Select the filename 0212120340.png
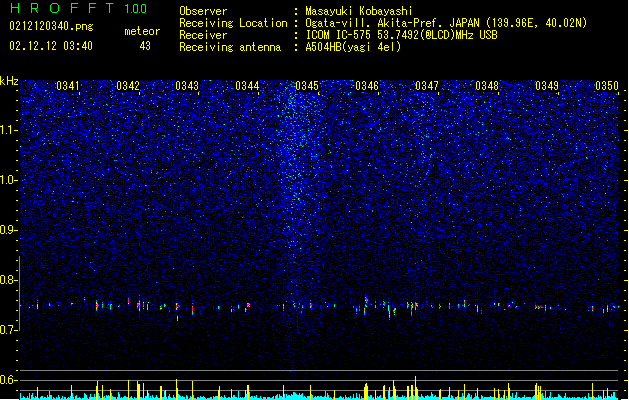This screenshot has height=400, width=629. 51,27
